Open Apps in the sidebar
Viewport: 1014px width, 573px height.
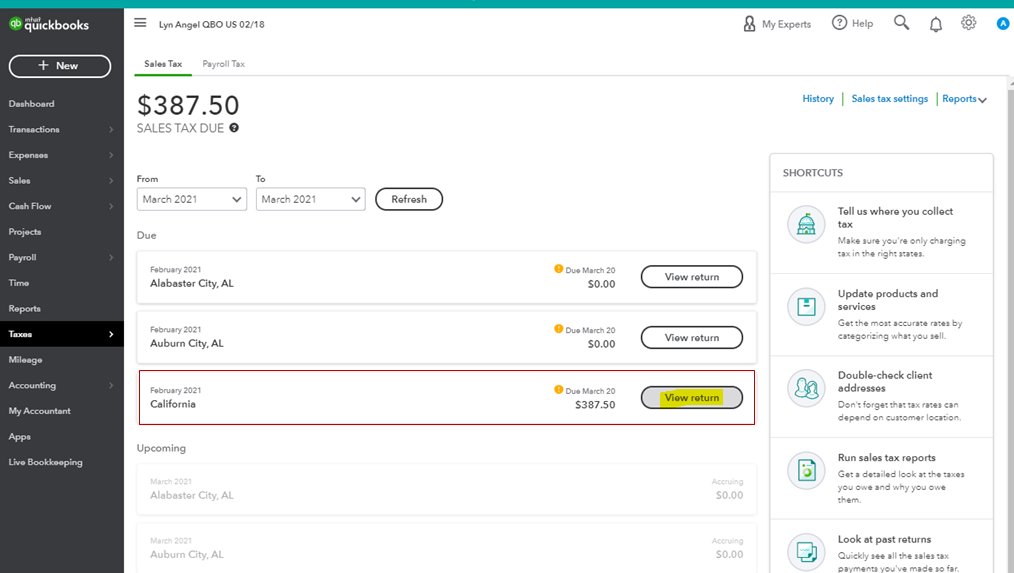pos(19,437)
